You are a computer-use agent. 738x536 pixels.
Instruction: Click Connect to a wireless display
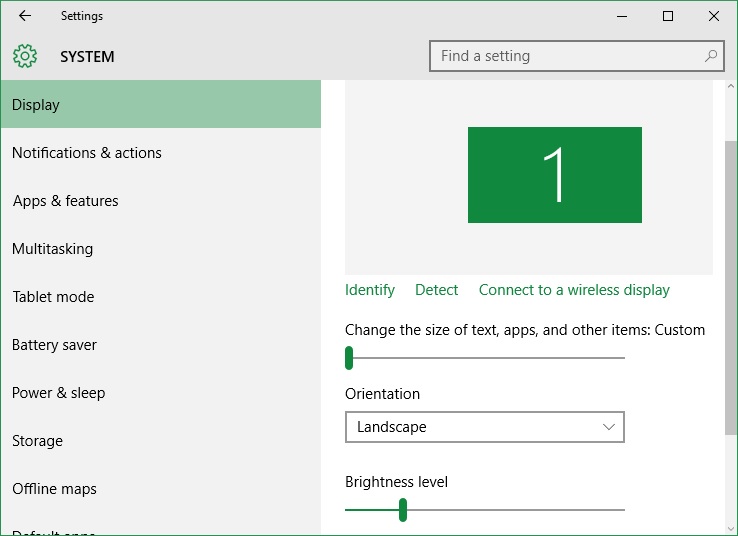(574, 290)
